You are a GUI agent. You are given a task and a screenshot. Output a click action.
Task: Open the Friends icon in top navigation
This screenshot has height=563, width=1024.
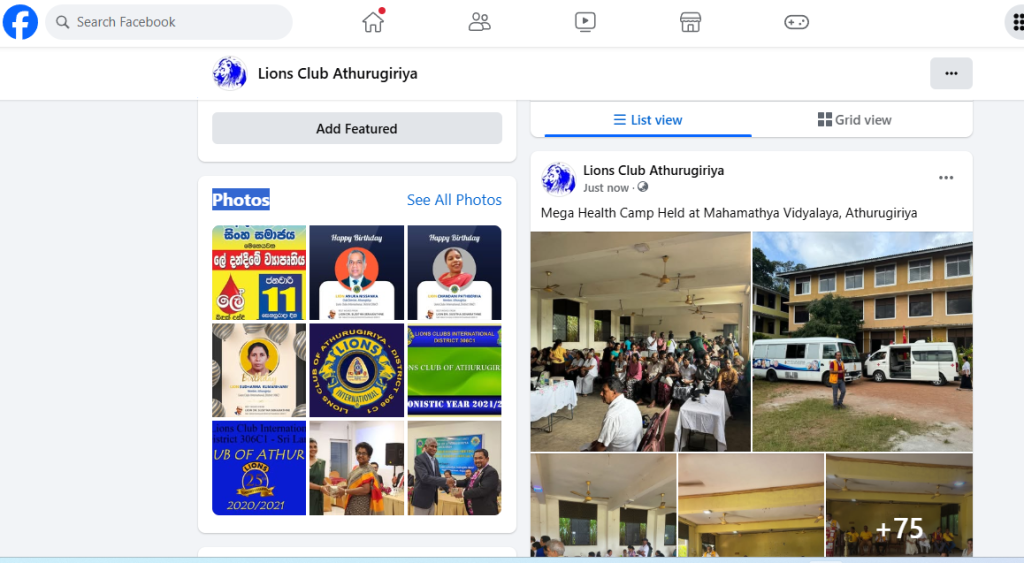(479, 22)
